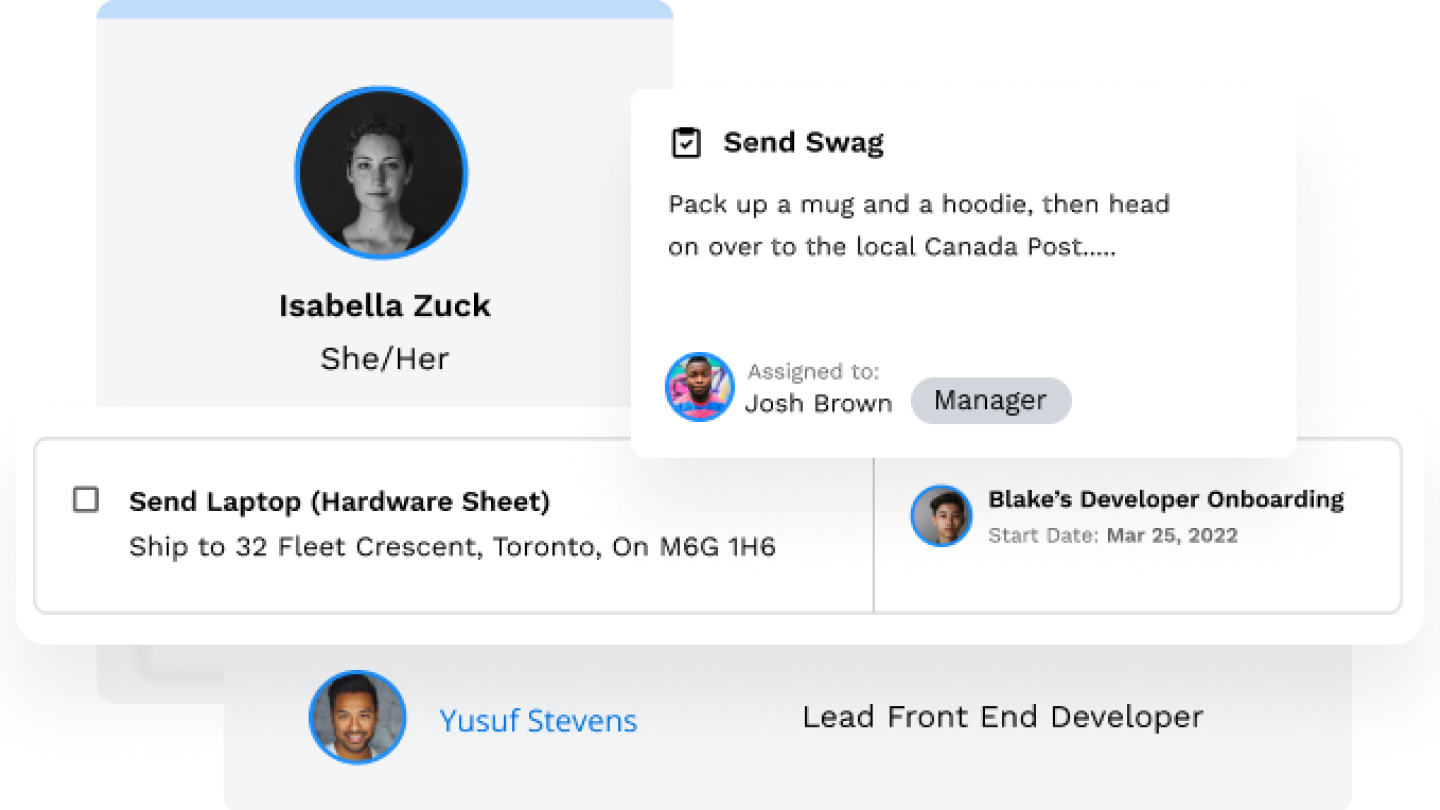Click the She/Her pronouns label

385,358
